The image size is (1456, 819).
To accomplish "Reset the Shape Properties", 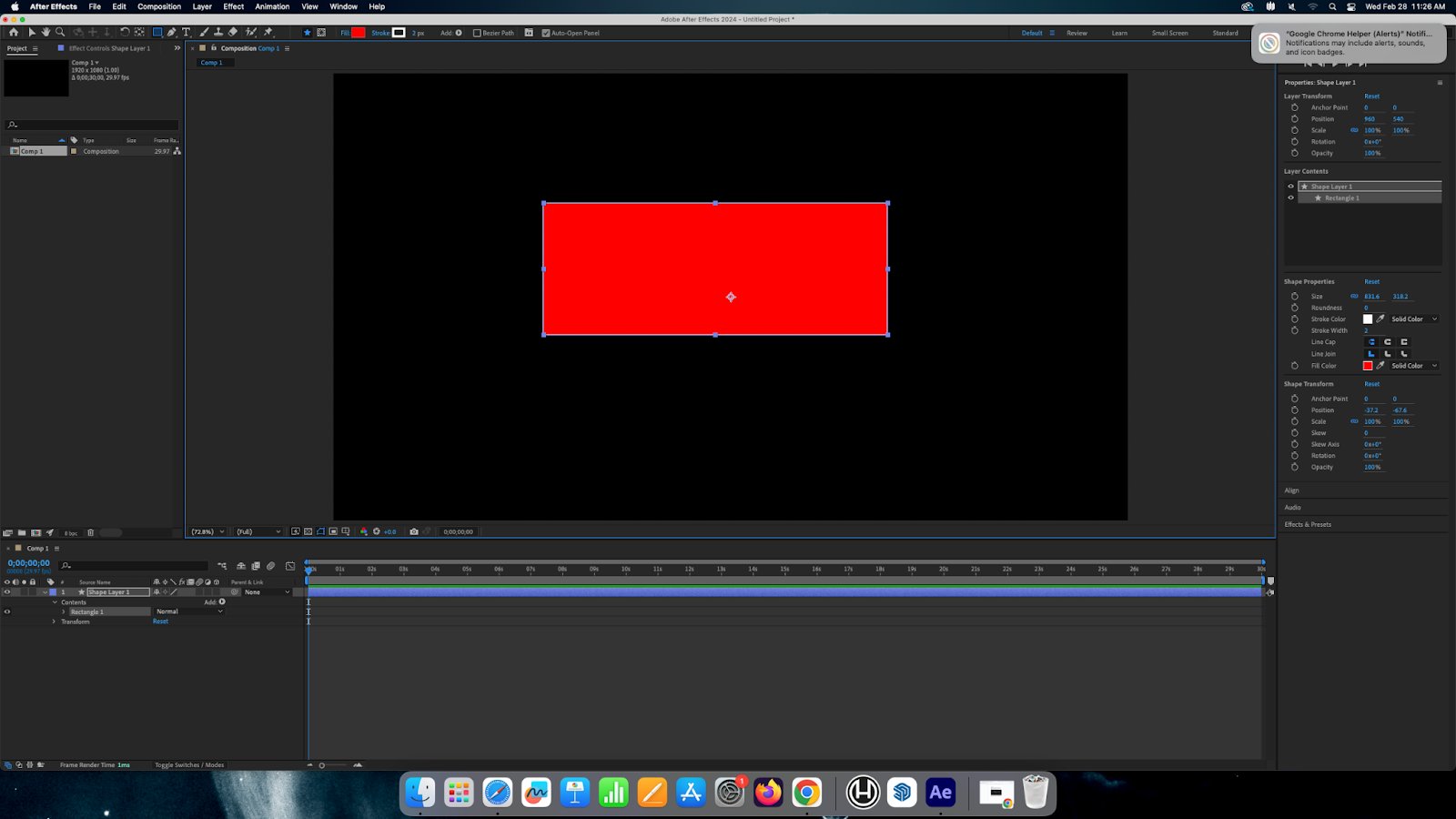I will [x=1371, y=282].
